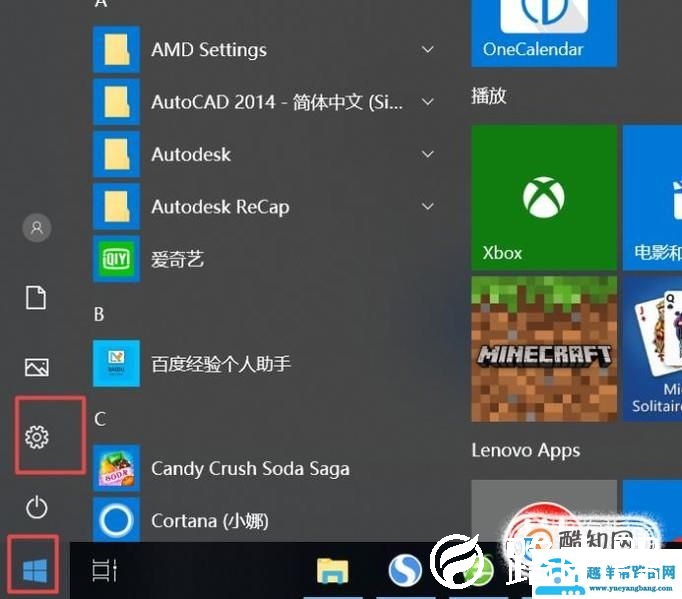Click the Cortana circle icon

[x=116, y=520]
